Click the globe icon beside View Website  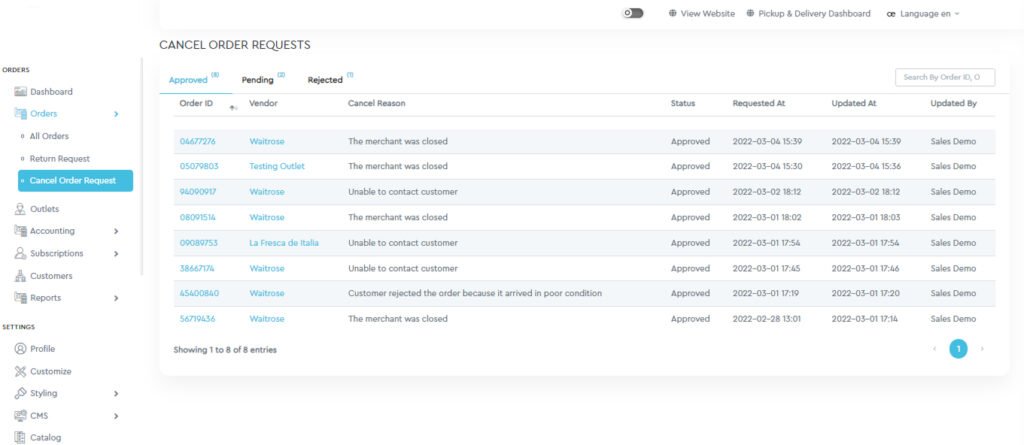click(x=673, y=14)
